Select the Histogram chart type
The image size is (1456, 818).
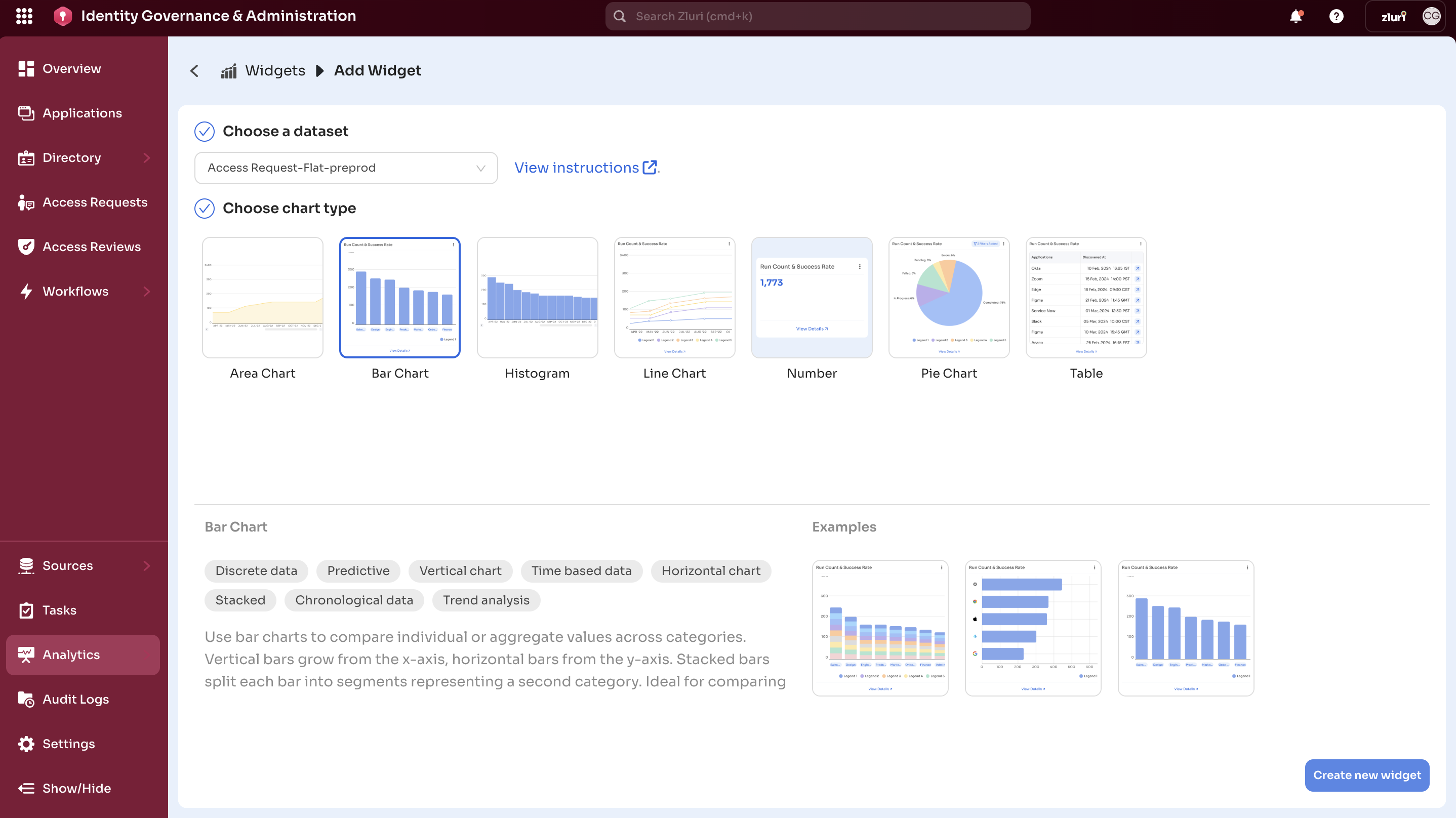tap(537, 297)
